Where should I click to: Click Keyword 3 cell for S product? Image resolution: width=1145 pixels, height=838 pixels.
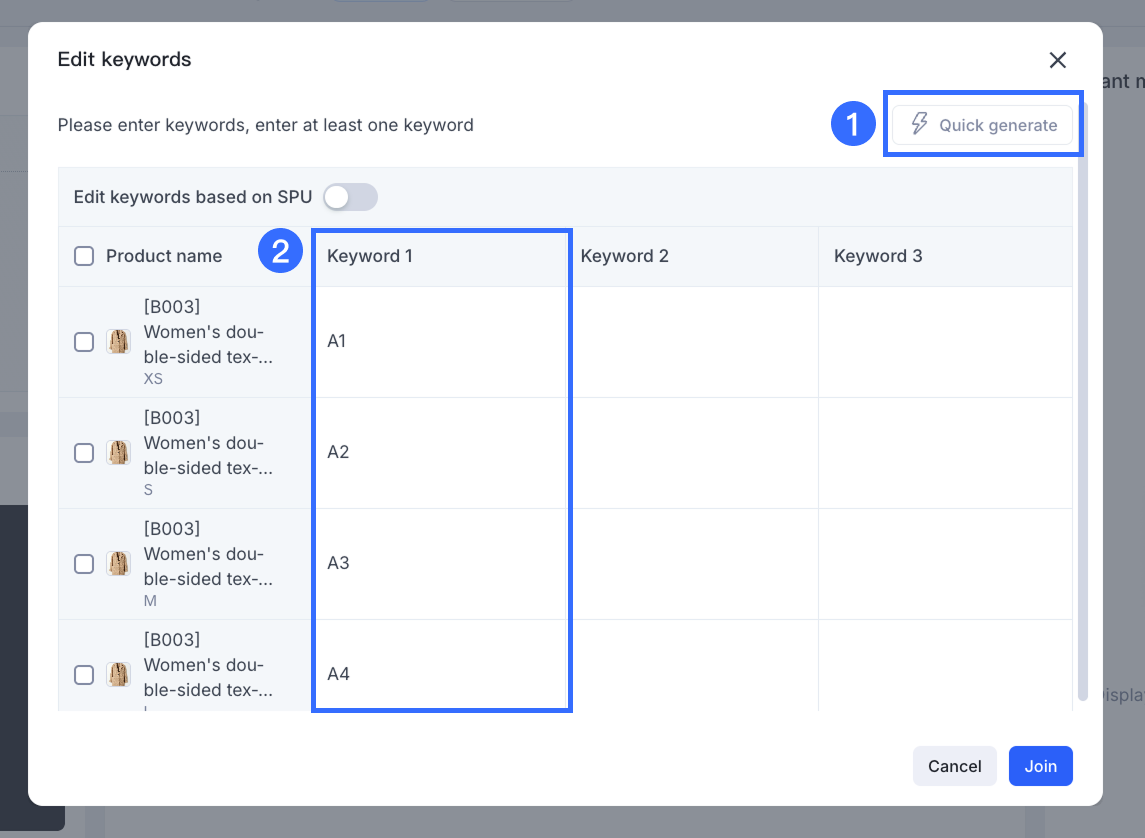click(945, 453)
